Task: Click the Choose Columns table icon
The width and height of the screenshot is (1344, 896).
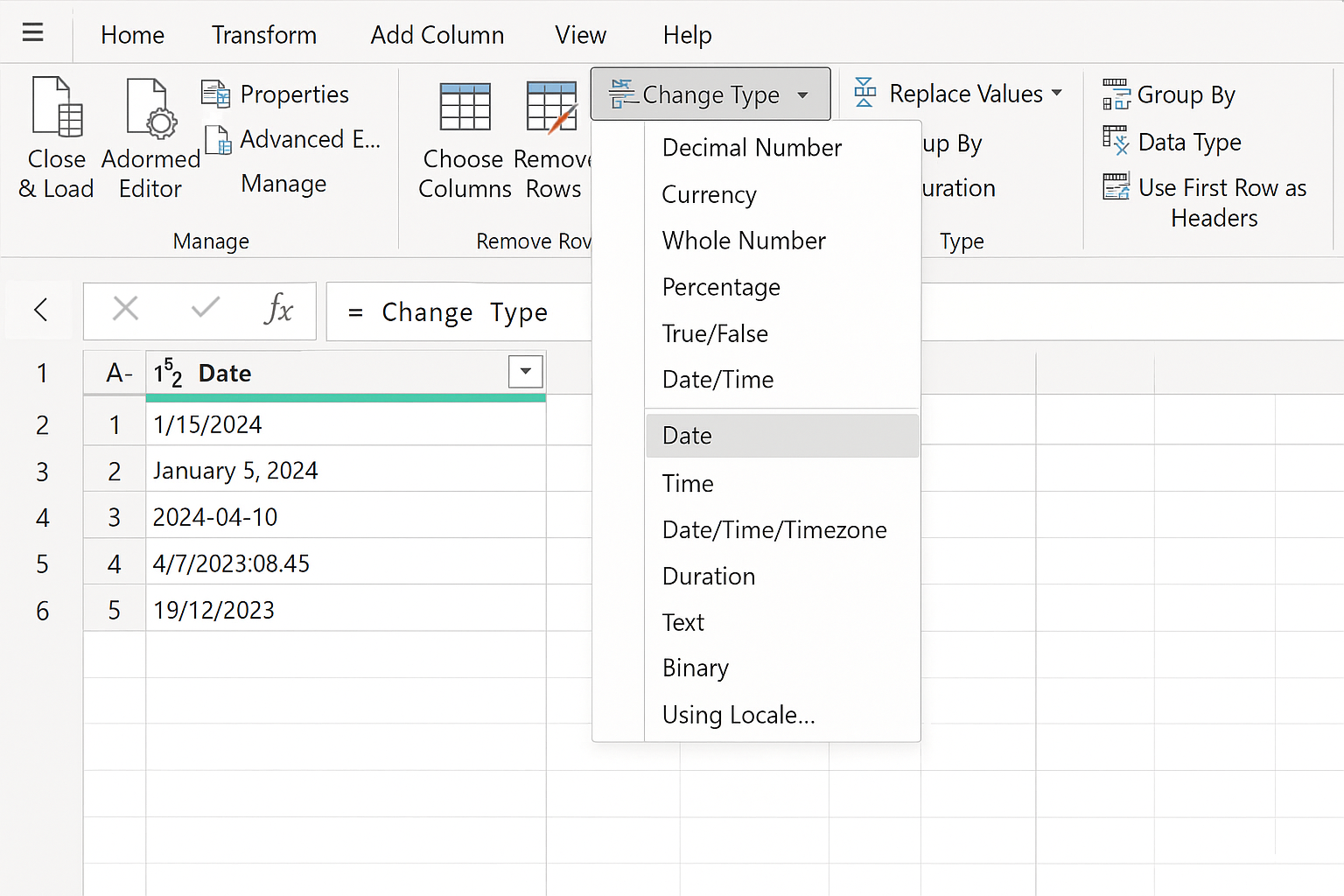Action: pyautogui.click(x=465, y=107)
